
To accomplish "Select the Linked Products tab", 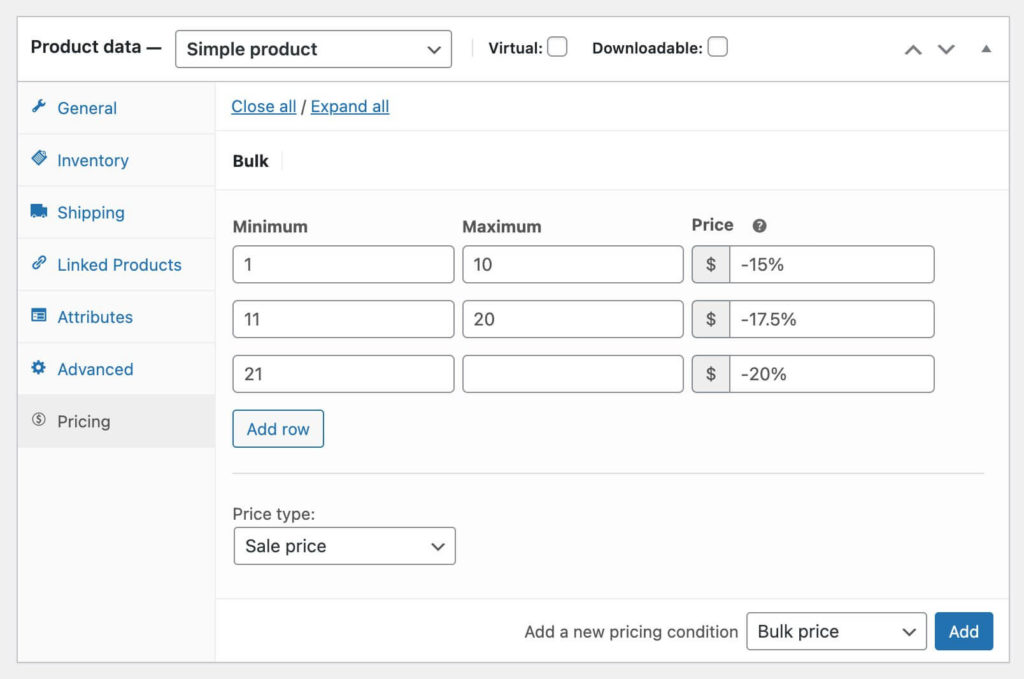I will pyautogui.click(x=116, y=264).
